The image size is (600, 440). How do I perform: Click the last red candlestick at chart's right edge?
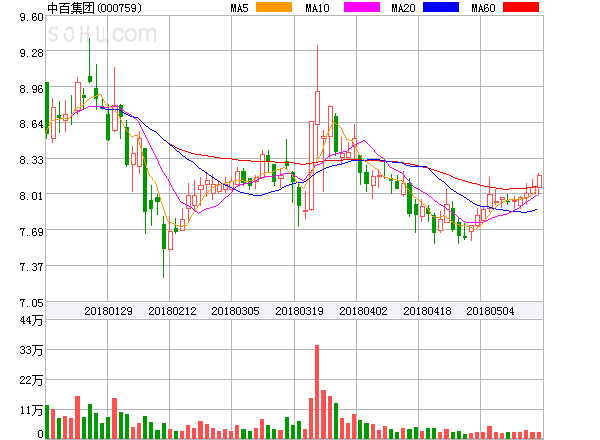539,182
